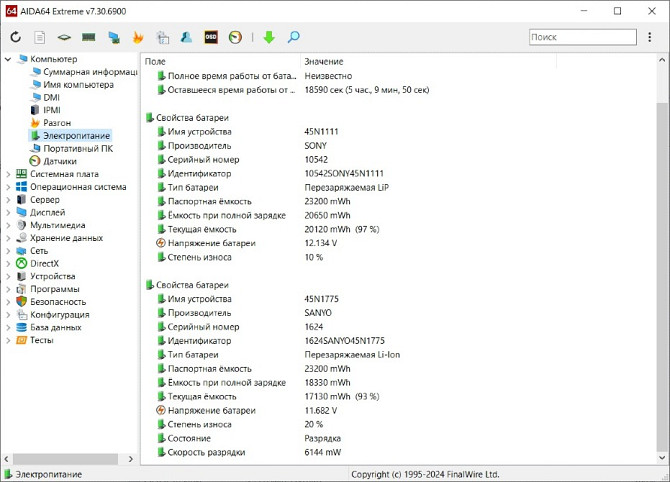This screenshot has width=670, height=482.
Task: Click tree panel scroll right arrow
Action: coord(131,459)
